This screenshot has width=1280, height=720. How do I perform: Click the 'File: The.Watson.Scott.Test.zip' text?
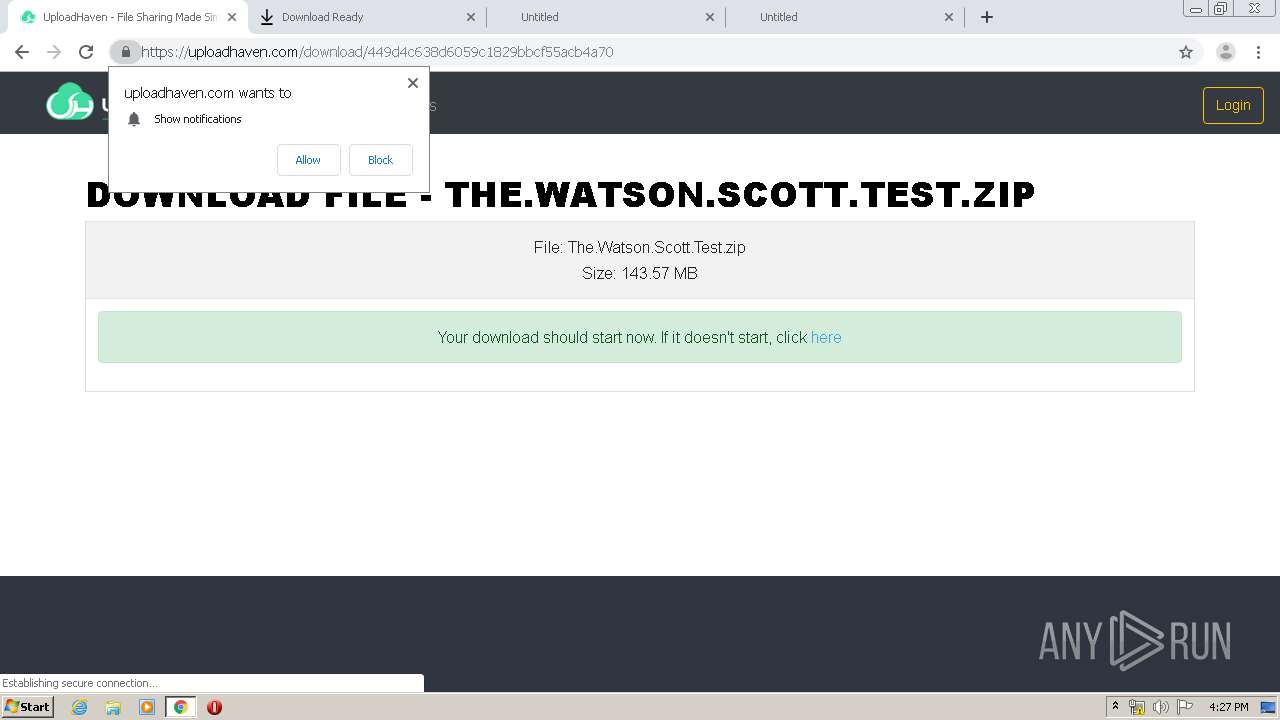(640, 247)
